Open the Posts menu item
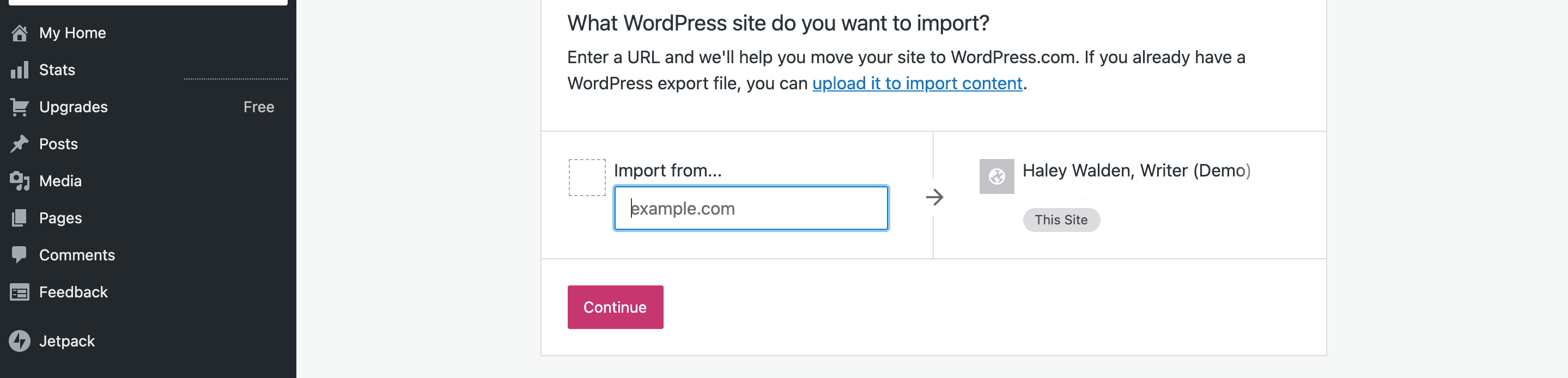The width and height of the screenshot is (1568, 378). 58,144
